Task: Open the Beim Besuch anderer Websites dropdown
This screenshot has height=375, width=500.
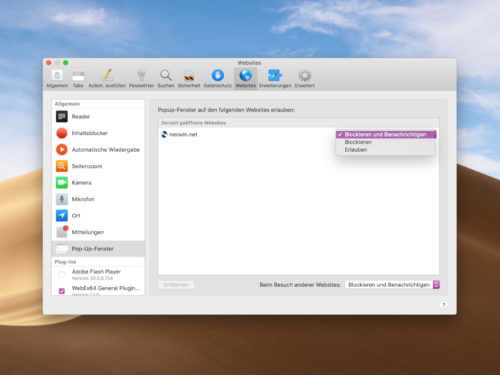Action: (393, 285)
